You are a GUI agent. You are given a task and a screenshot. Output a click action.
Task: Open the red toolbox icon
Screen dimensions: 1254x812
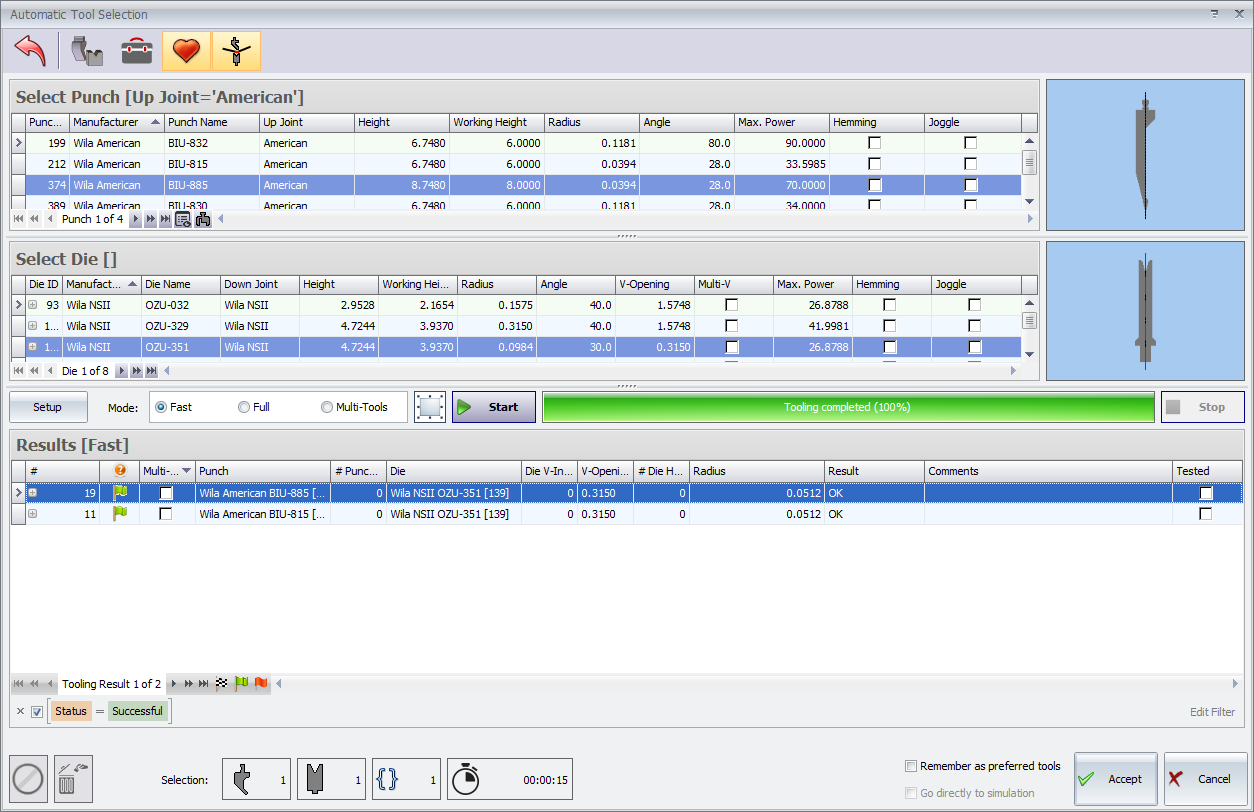point(137,50)
